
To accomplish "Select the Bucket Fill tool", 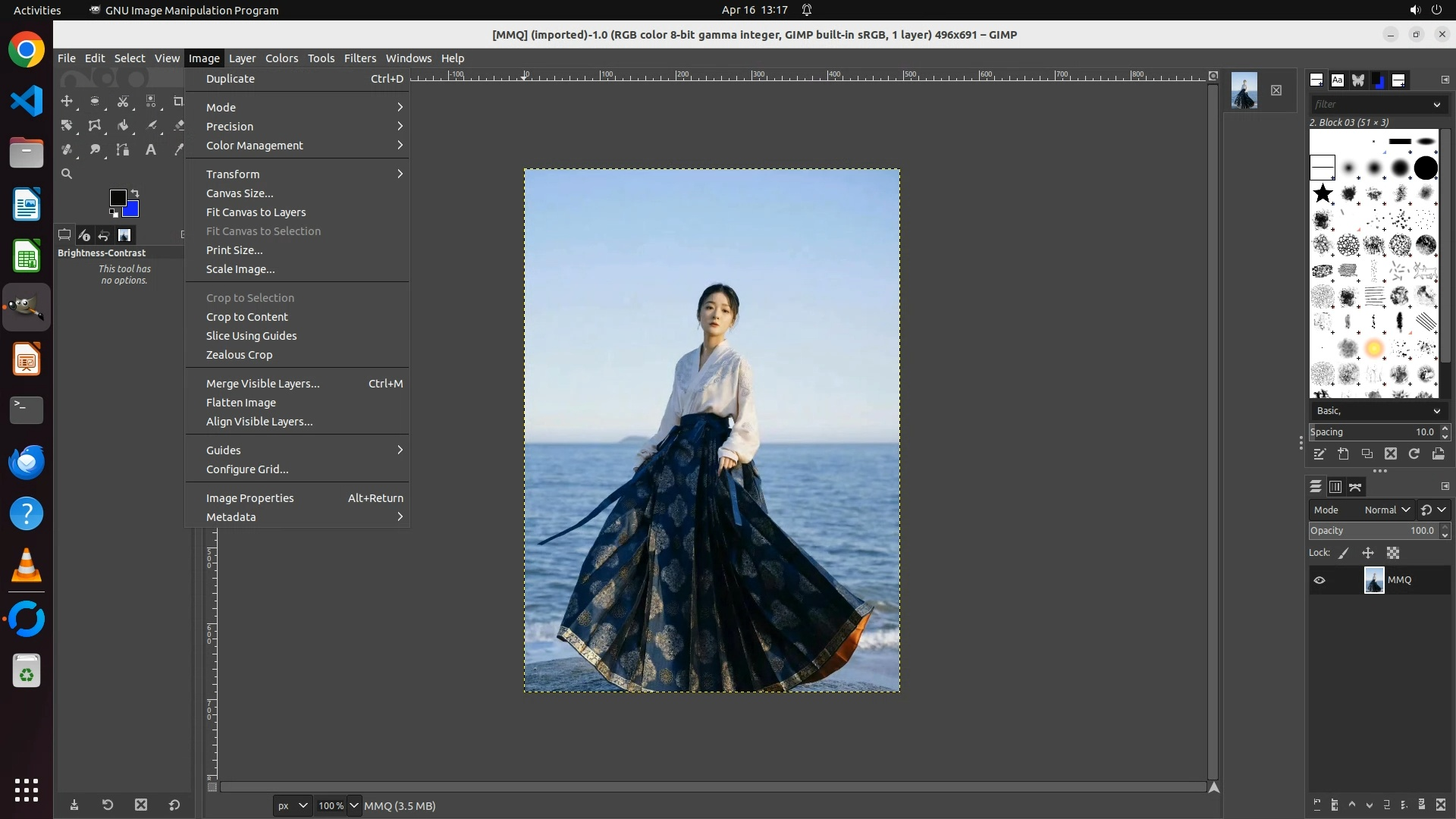I will pyautogui.click(x=123, y=126).
